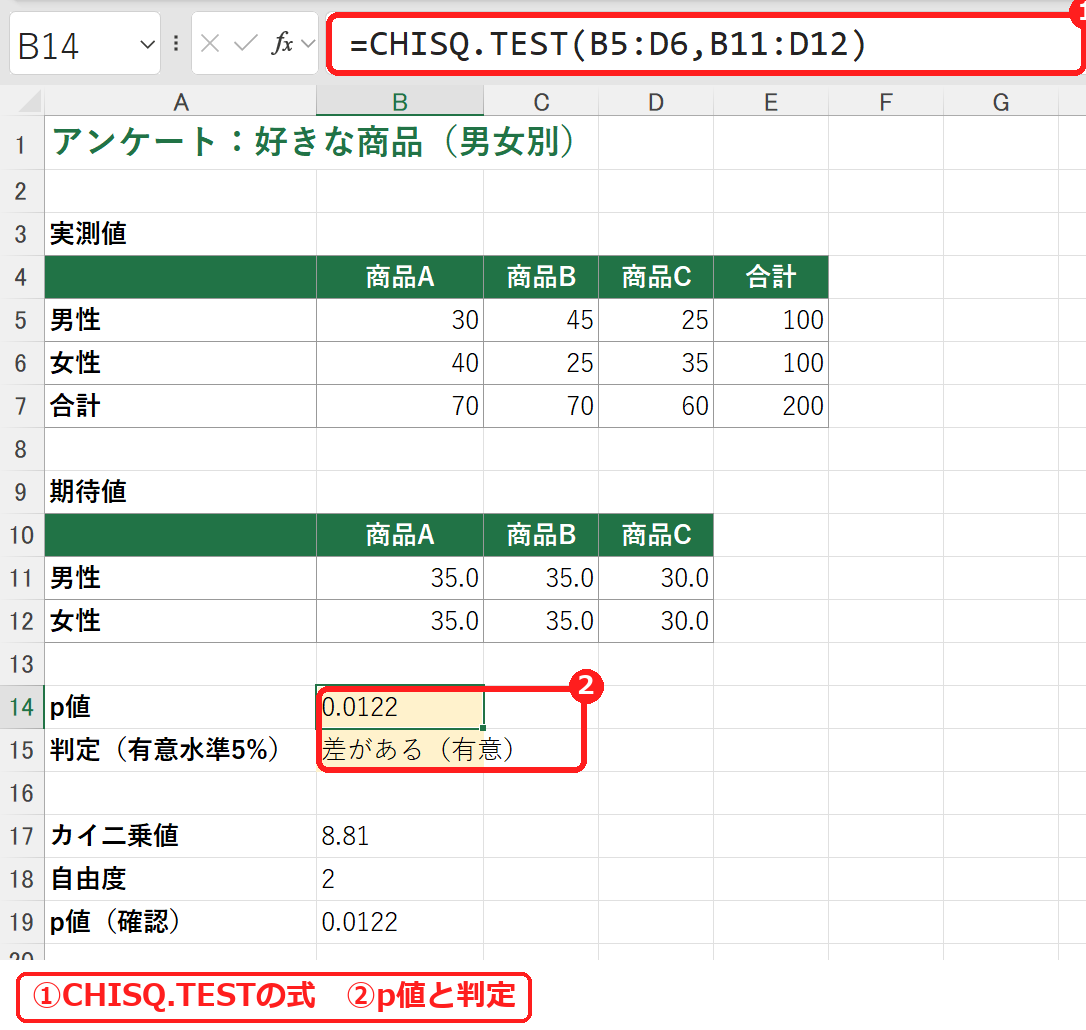Click the Cancel (X) icon in formula bar
Image resolution: width=1086 pixels, height=1030 pixels.
210,44
